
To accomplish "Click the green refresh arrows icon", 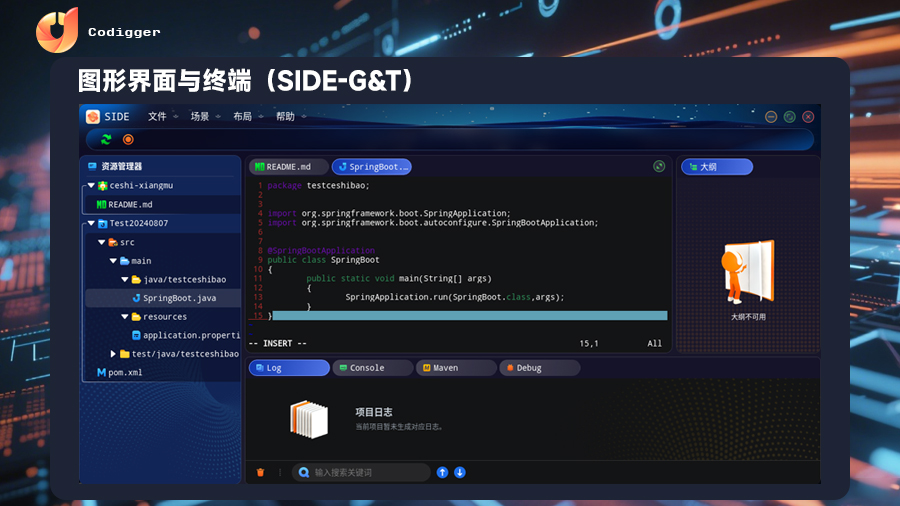I will (x=106, y=139).
